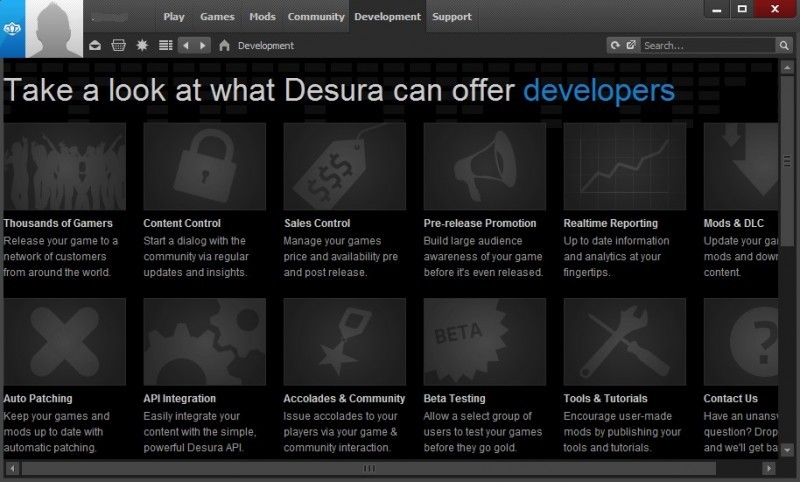Select the Development tab
The width and height of the screenshot is (800, 482).
coord(388,16)
